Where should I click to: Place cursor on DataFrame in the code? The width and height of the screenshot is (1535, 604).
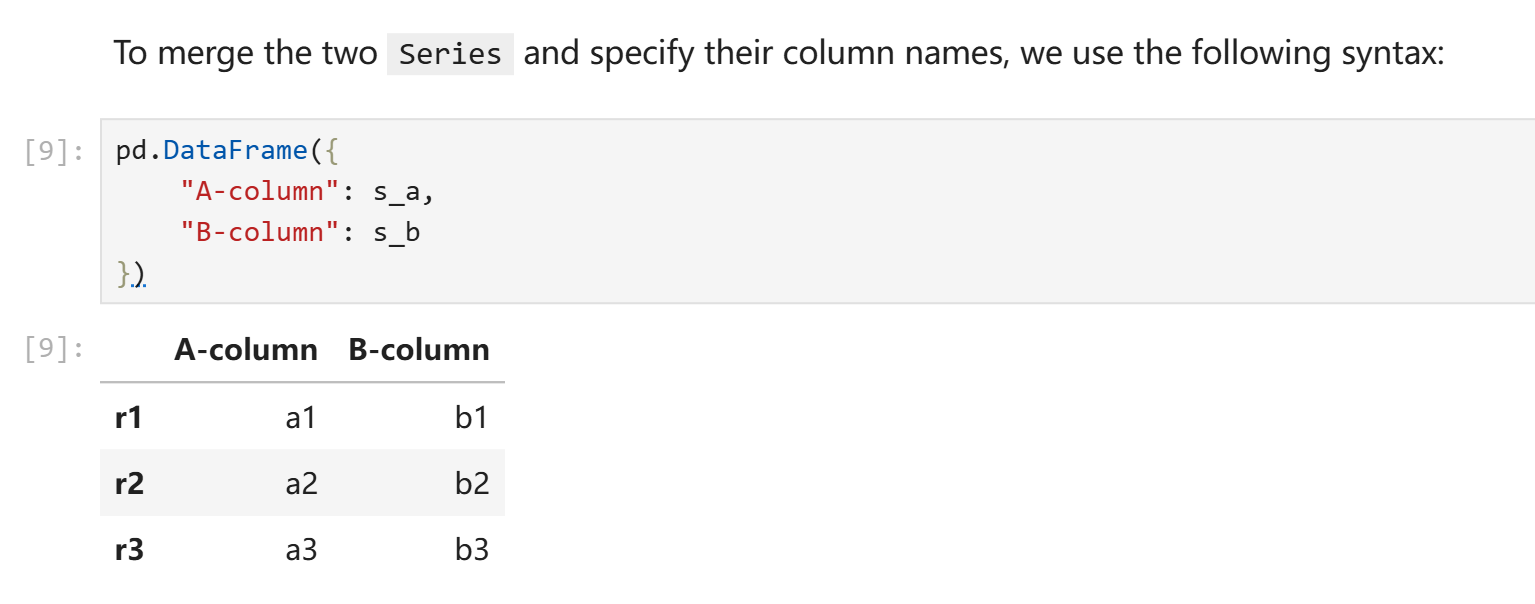point(235,151)
